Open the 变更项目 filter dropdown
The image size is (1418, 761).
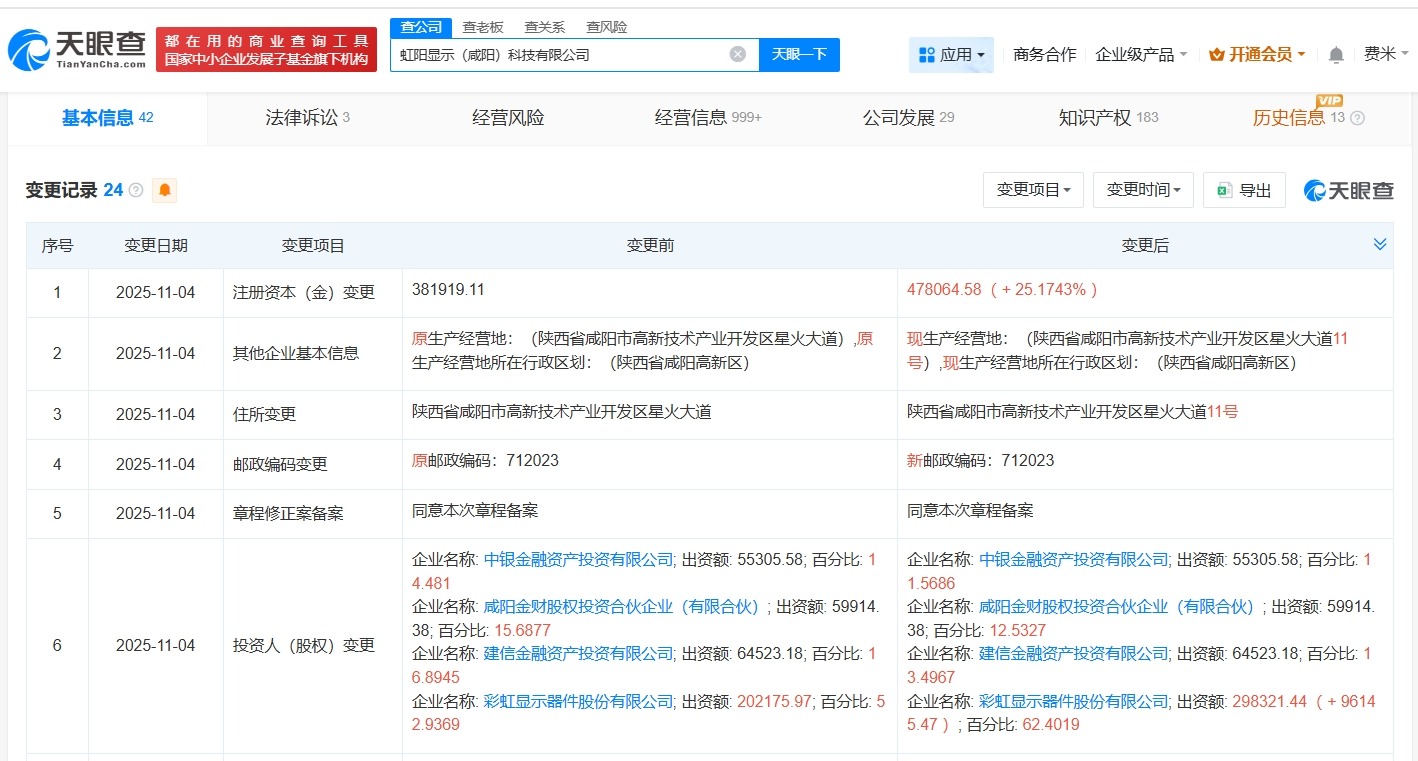tap(1033, 189)
